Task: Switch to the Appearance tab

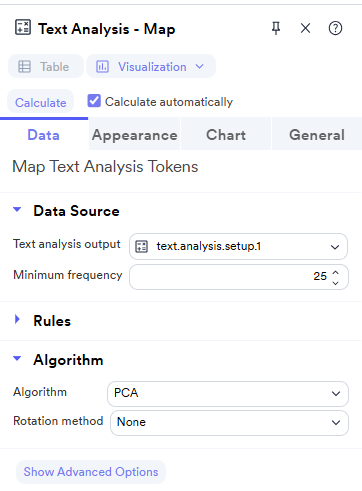Action: click(135, 135)
